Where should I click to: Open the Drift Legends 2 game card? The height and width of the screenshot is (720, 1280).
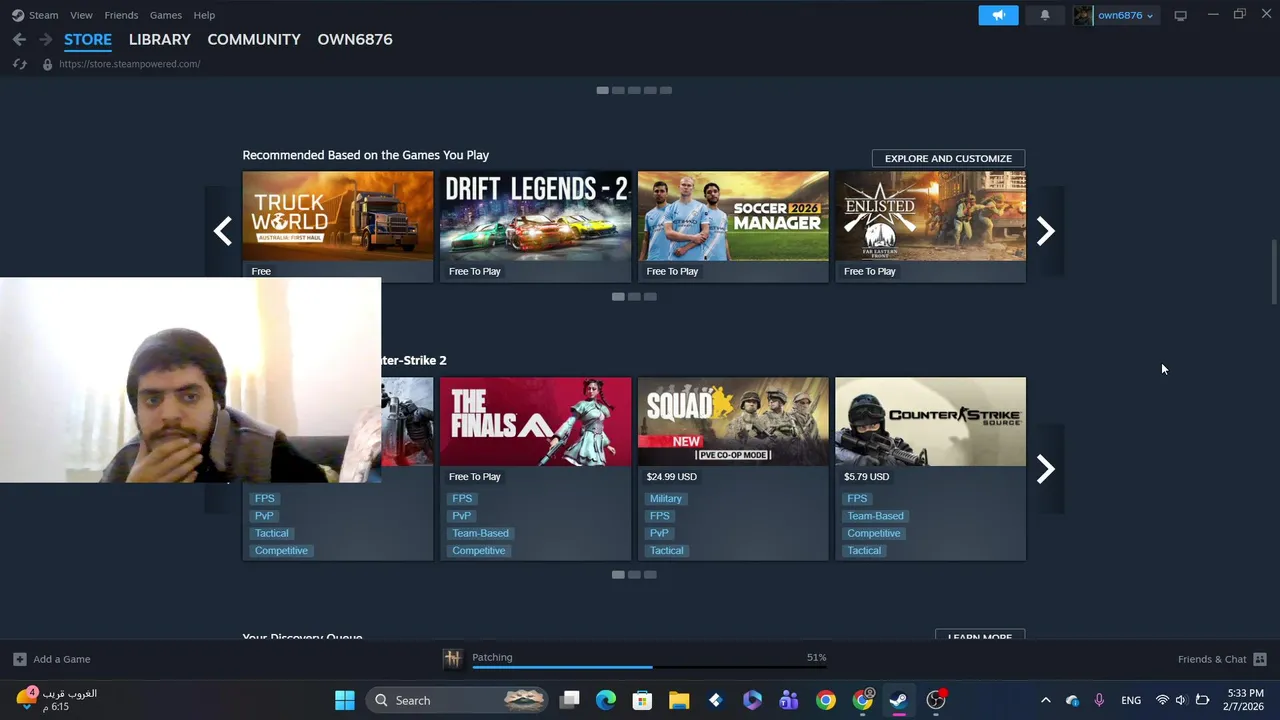point(535,226)
